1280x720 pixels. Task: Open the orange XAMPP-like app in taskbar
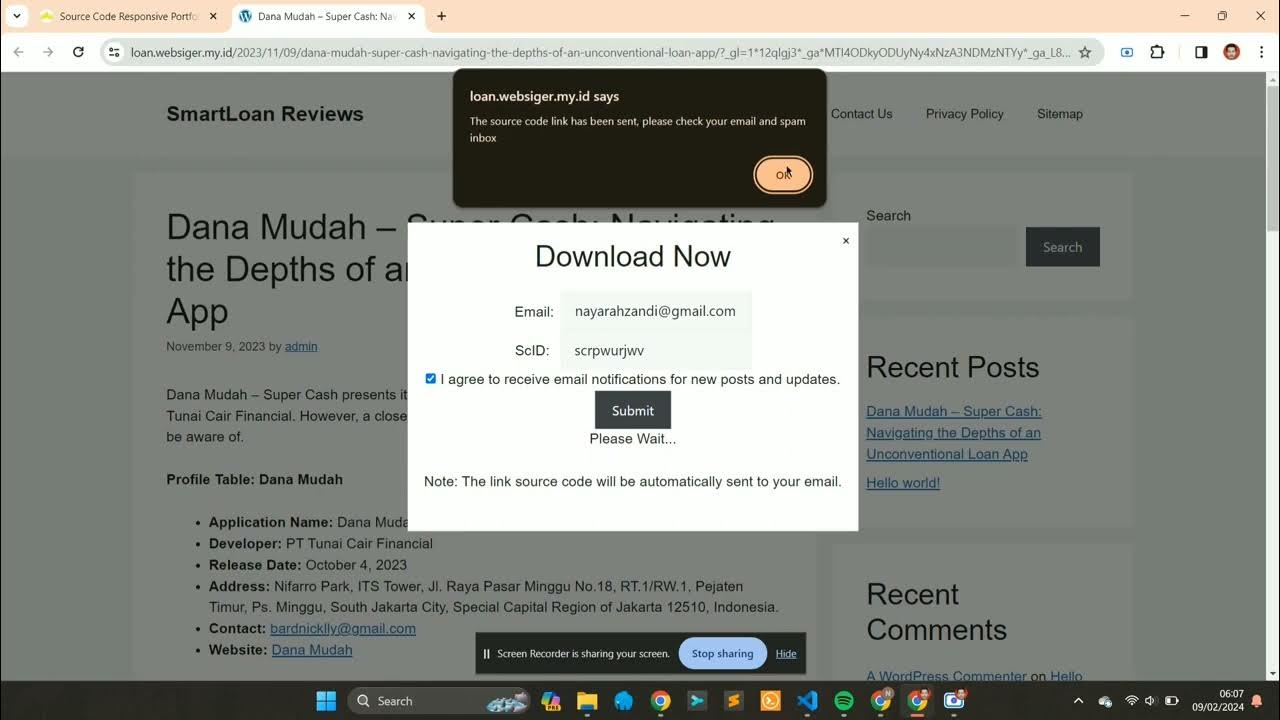click(770, 701)
